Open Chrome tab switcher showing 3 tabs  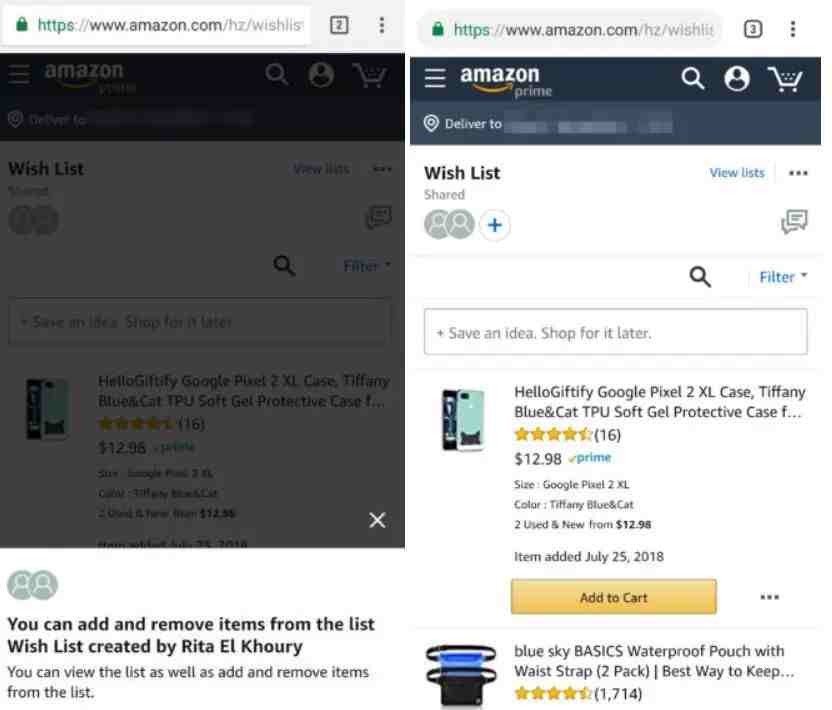click(752, 29)
